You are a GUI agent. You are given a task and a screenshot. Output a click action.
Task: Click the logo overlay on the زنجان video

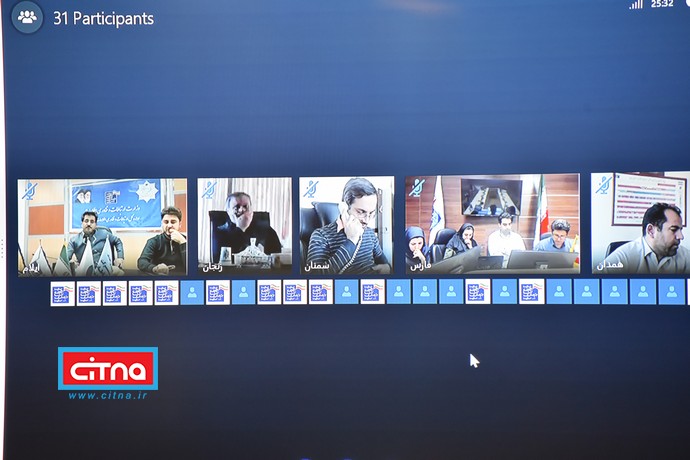click(x=209, y=188)
